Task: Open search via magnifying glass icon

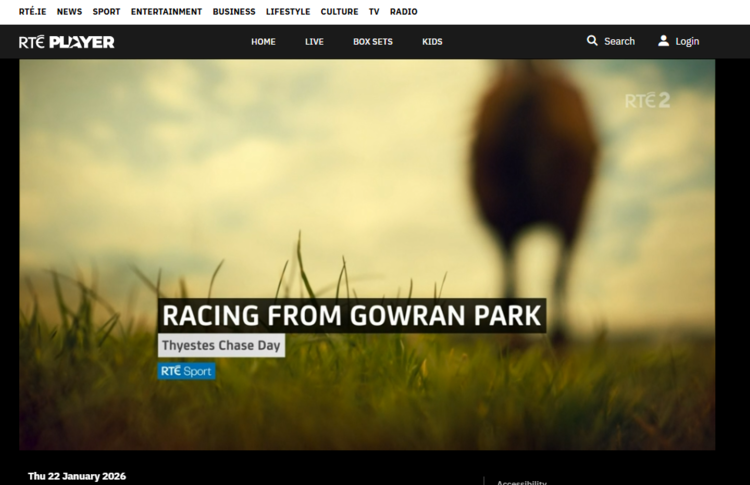Action: pos(592,41)
